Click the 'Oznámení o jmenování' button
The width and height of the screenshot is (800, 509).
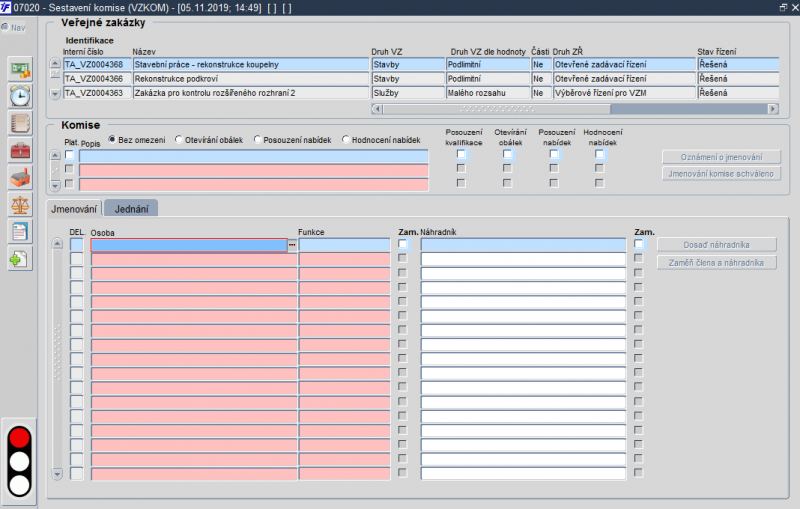coord(721,157)
